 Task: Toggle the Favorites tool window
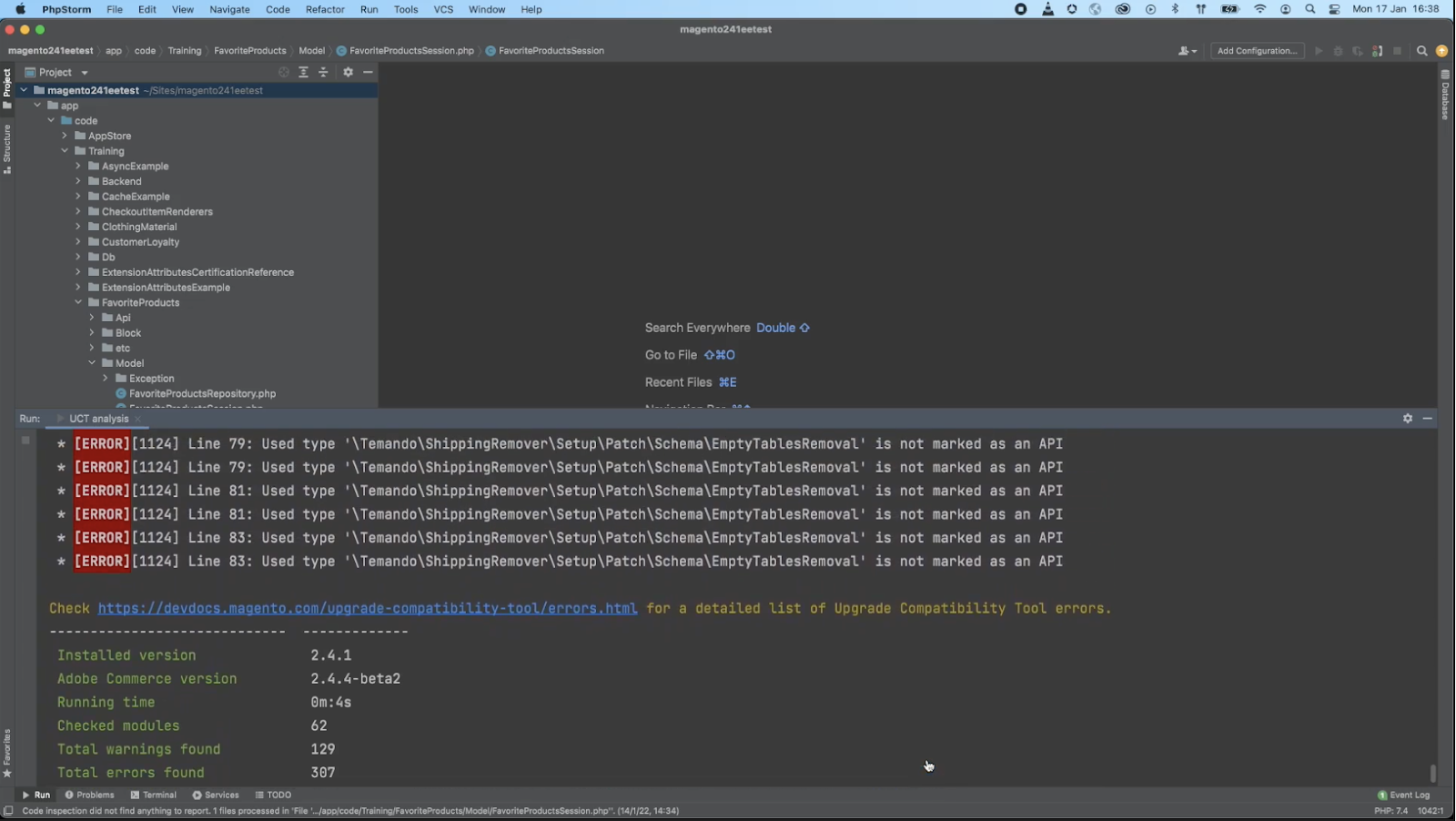click(x=7, y=752)
